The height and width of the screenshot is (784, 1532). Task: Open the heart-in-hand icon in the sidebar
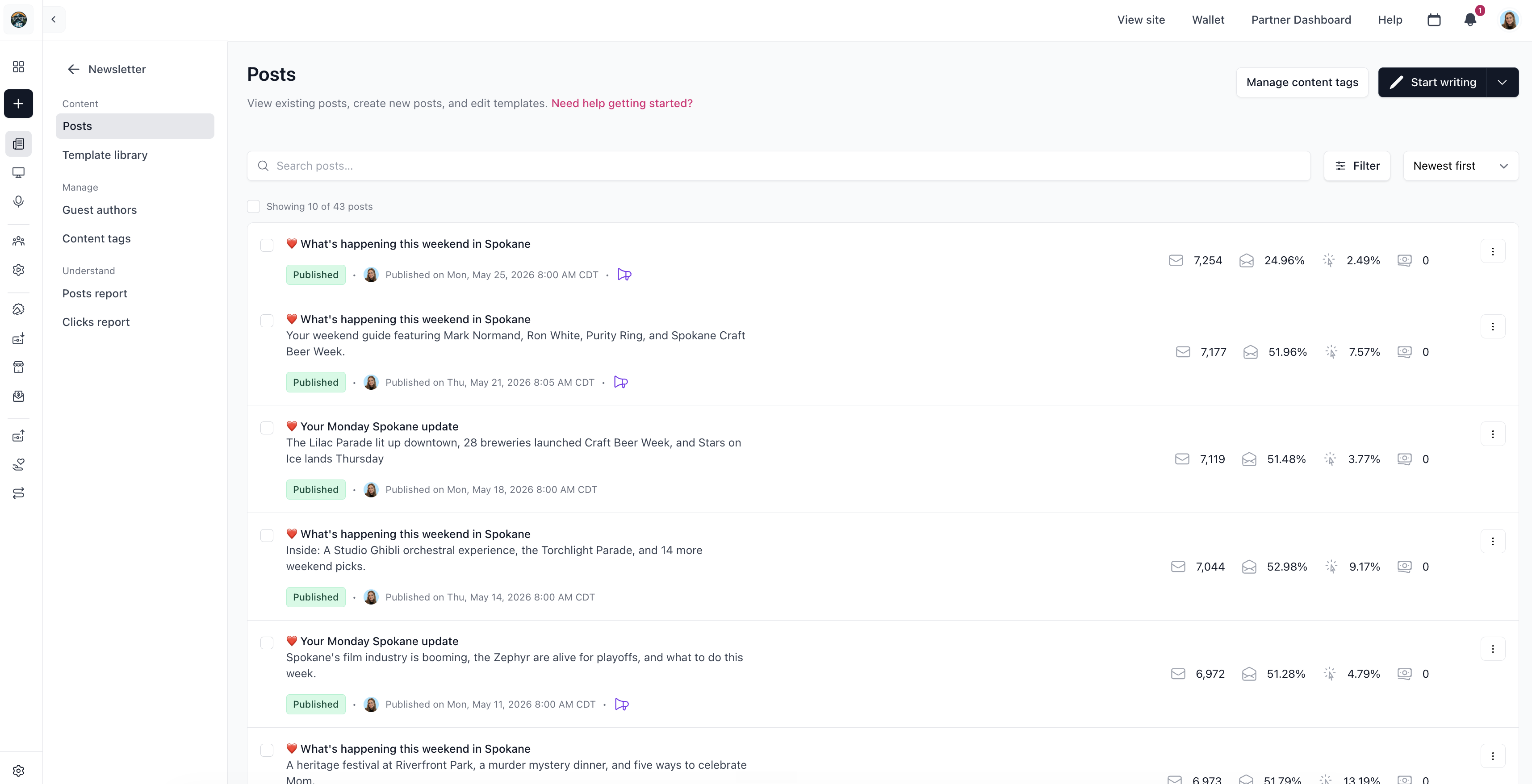pos(18,464)
